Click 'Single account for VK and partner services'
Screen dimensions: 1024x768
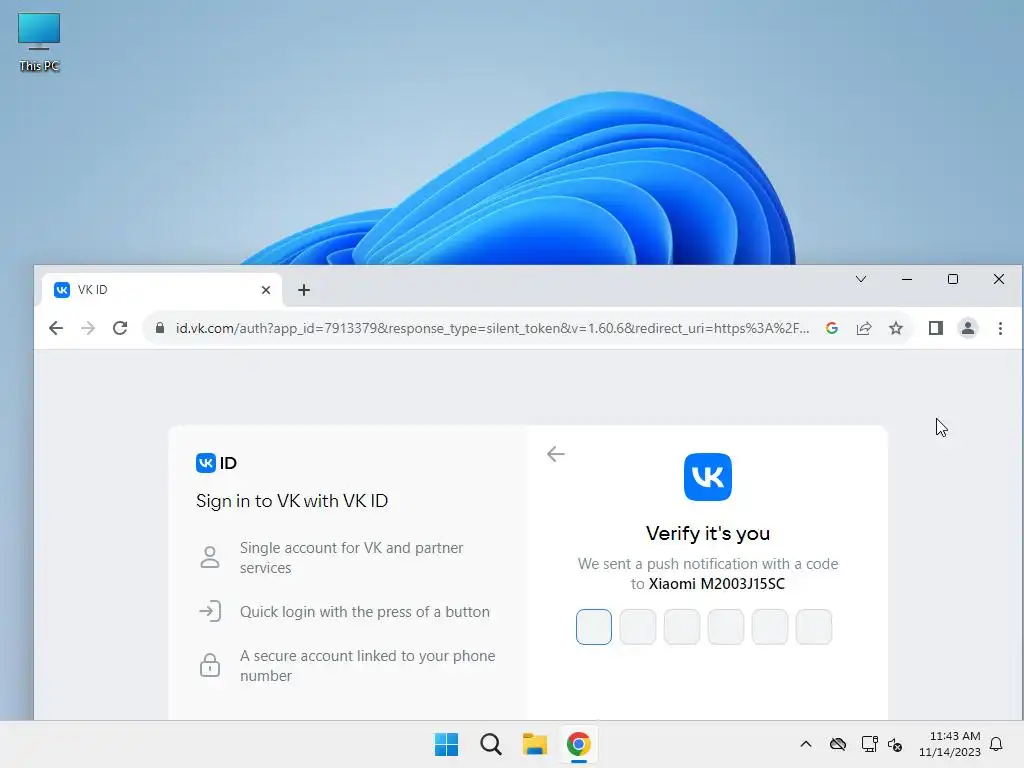click(x=351, y=558)
